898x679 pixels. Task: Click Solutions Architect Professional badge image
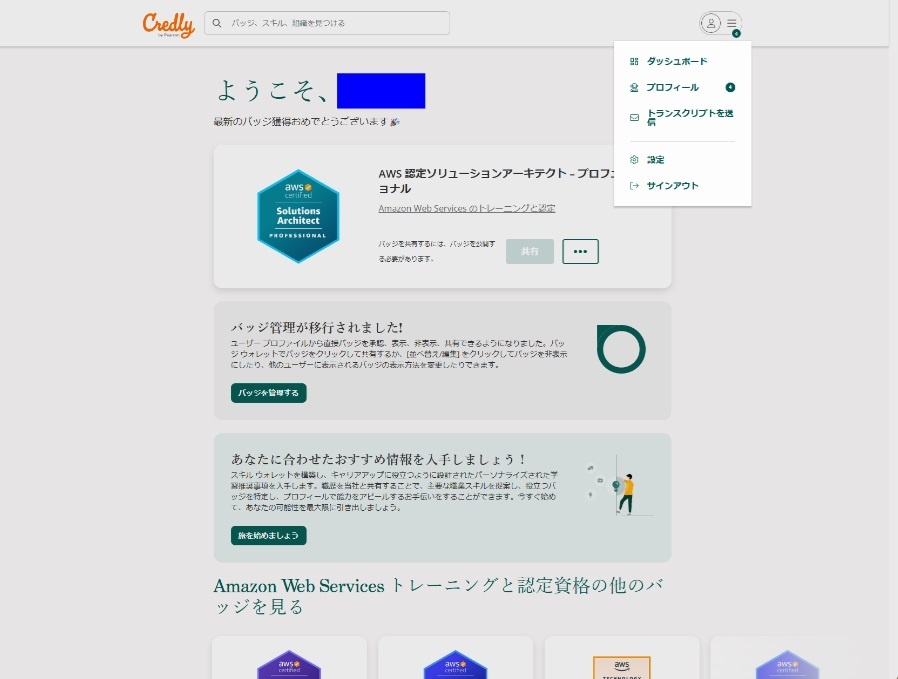point(298,216)
